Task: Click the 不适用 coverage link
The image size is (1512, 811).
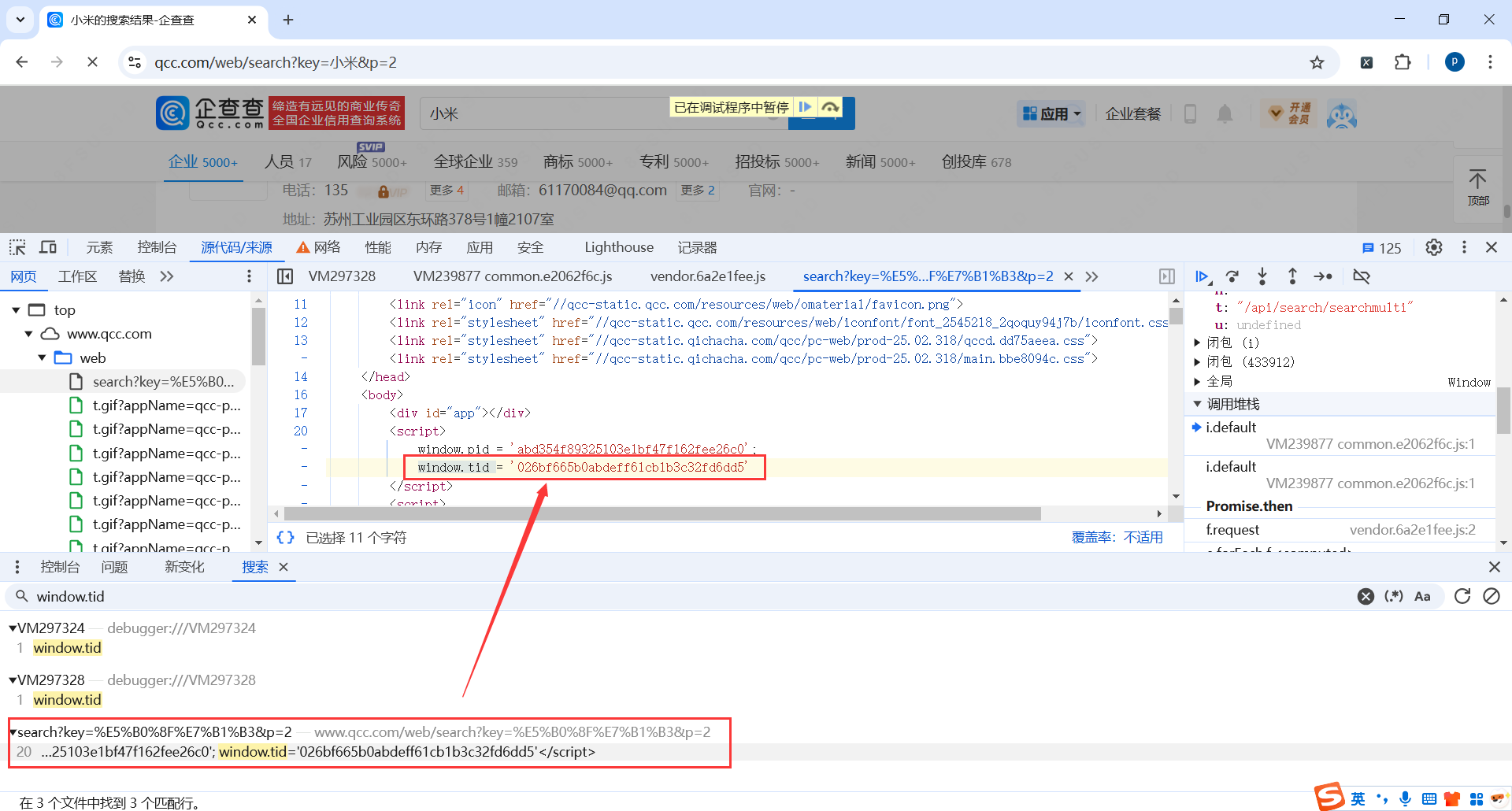Action: 1143,537
